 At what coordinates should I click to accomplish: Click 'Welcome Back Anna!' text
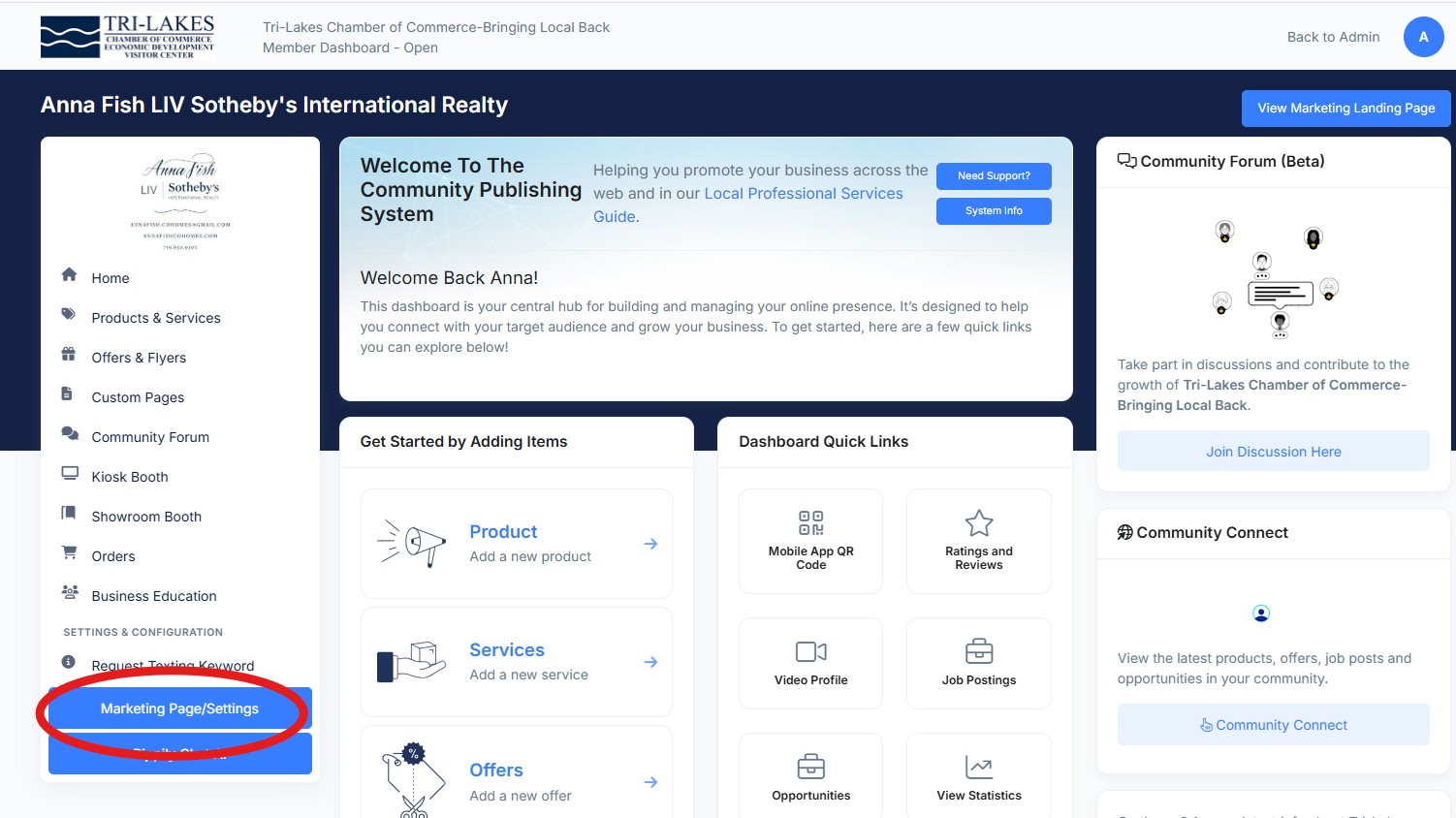[x=449, y=278]
